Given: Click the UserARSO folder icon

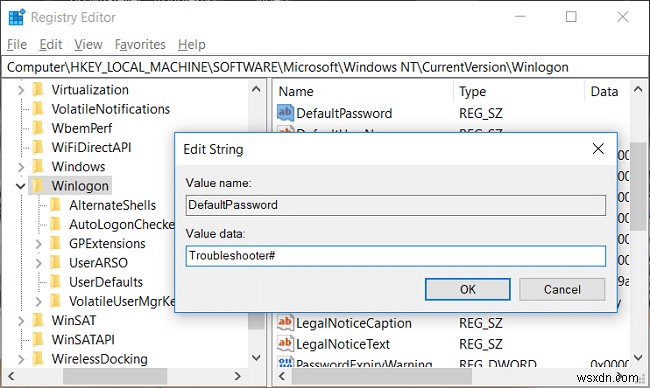Looking at the screenshot, I should 56,262.
